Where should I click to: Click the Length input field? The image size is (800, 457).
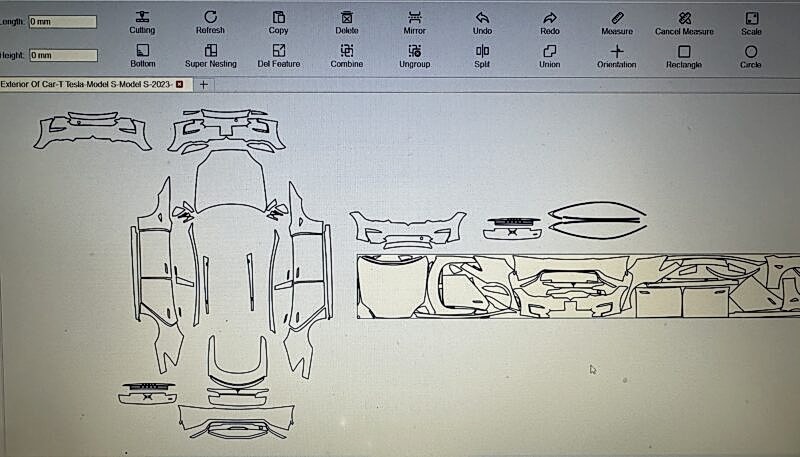[x=62, y=21]
